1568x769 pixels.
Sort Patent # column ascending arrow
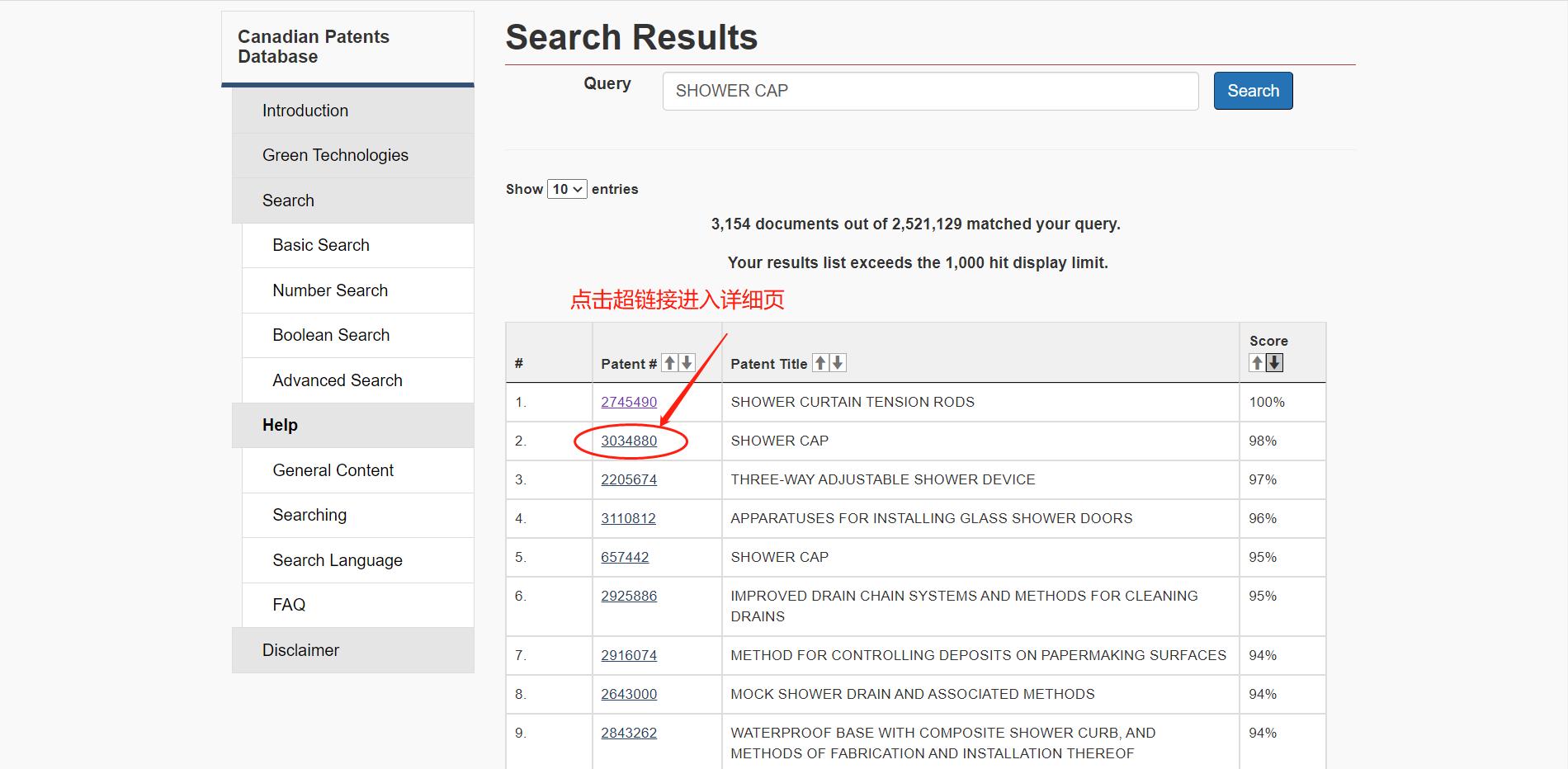670,363
